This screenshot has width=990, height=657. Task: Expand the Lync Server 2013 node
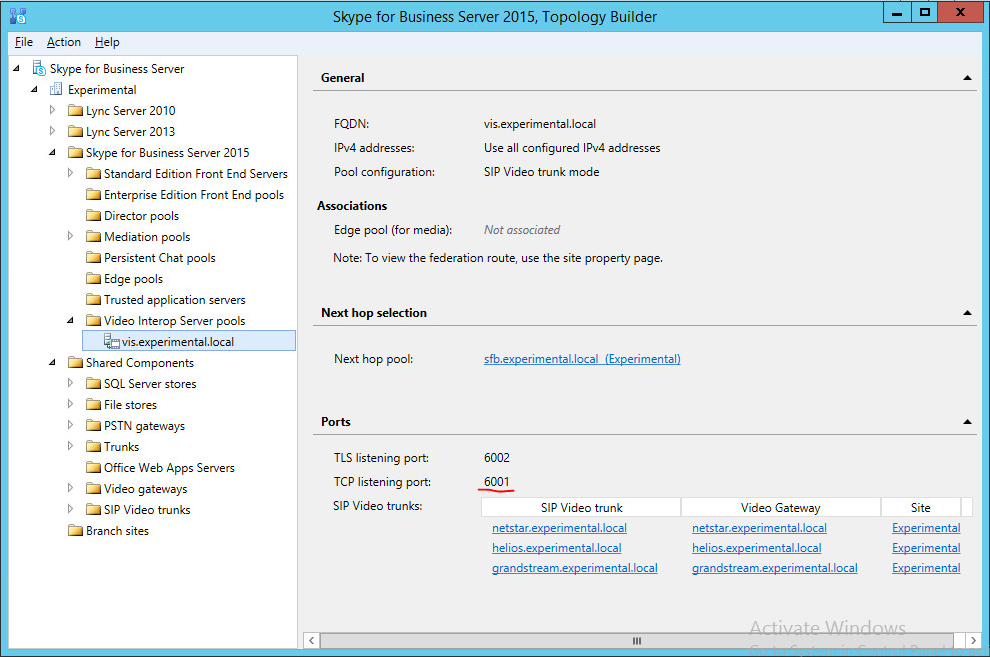tap(53, 132)
